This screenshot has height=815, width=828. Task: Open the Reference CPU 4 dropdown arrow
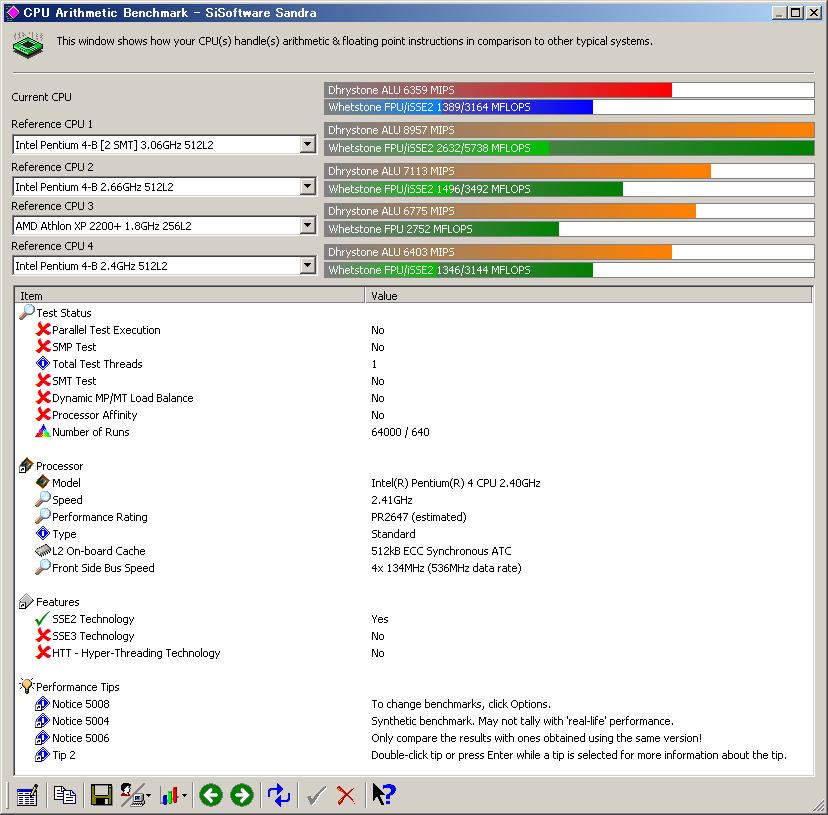(307, 265)
